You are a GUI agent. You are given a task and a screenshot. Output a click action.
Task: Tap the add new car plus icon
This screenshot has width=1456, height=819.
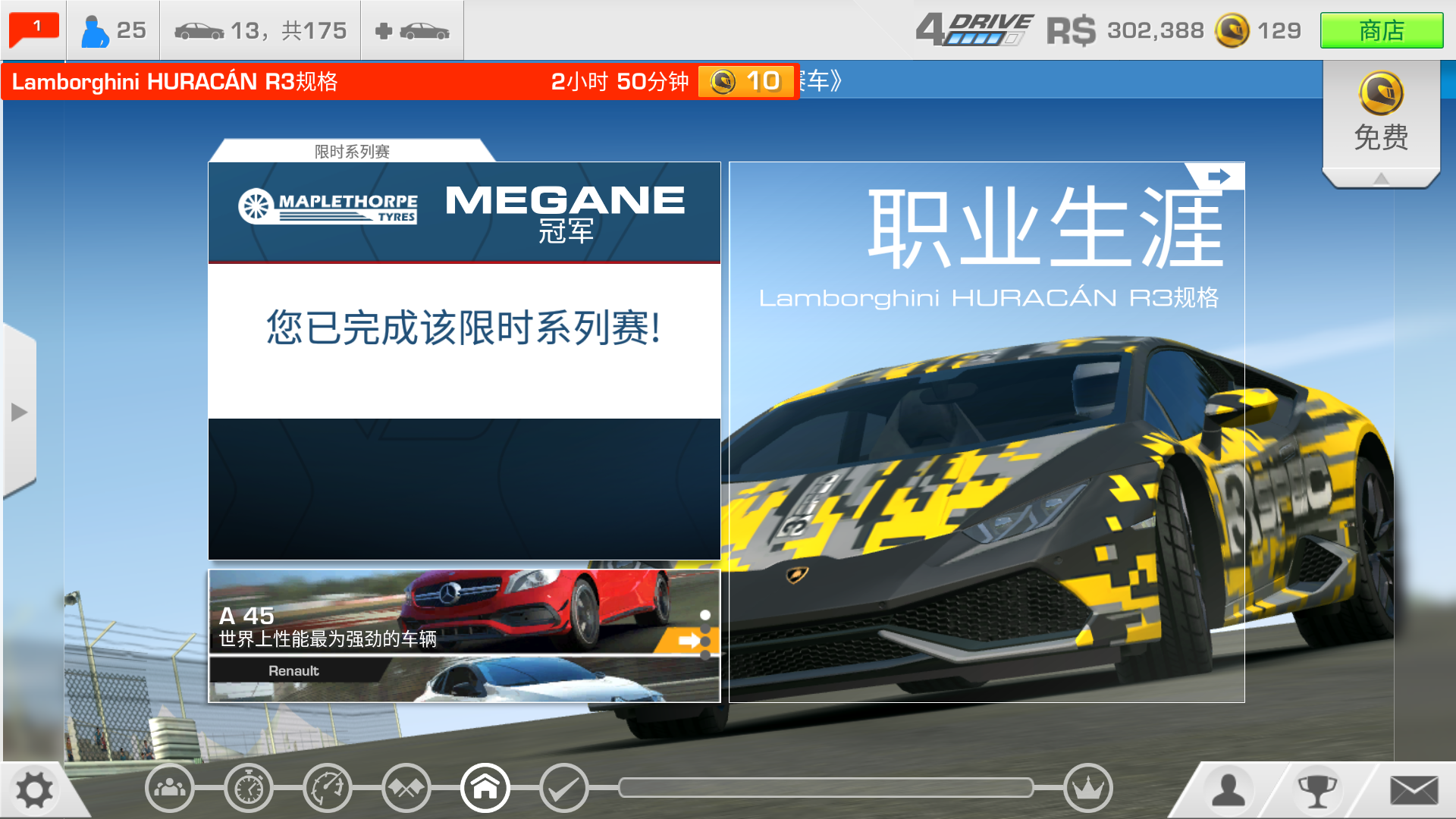coord(413,30)
